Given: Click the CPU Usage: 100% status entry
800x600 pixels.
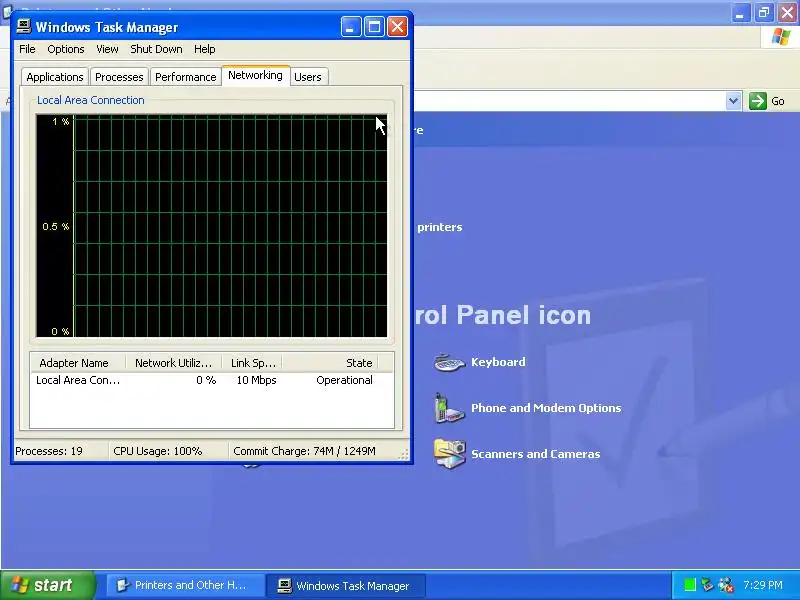Looking at the screenshot, I should pos(158,451).
